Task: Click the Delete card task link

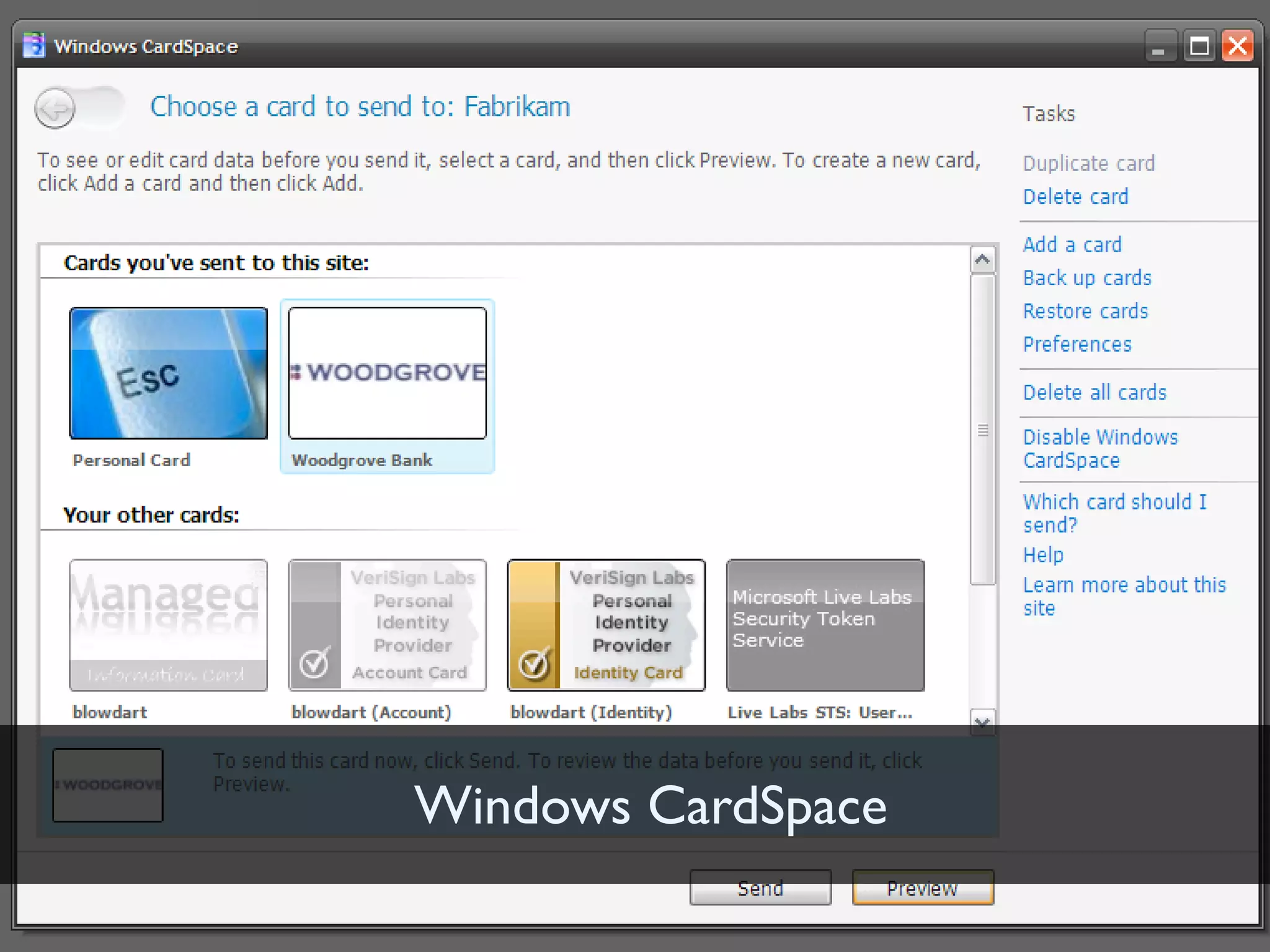Action: [x=1075, y=197]
